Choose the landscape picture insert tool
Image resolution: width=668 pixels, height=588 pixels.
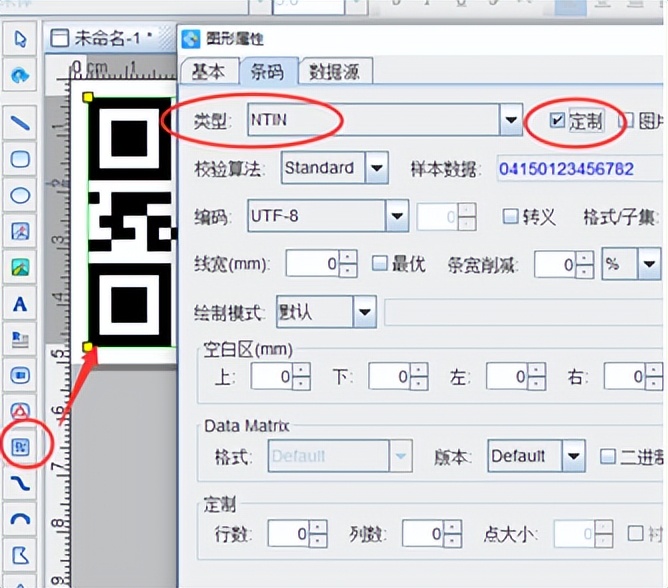pyautogui.click(x=20, y=267)
